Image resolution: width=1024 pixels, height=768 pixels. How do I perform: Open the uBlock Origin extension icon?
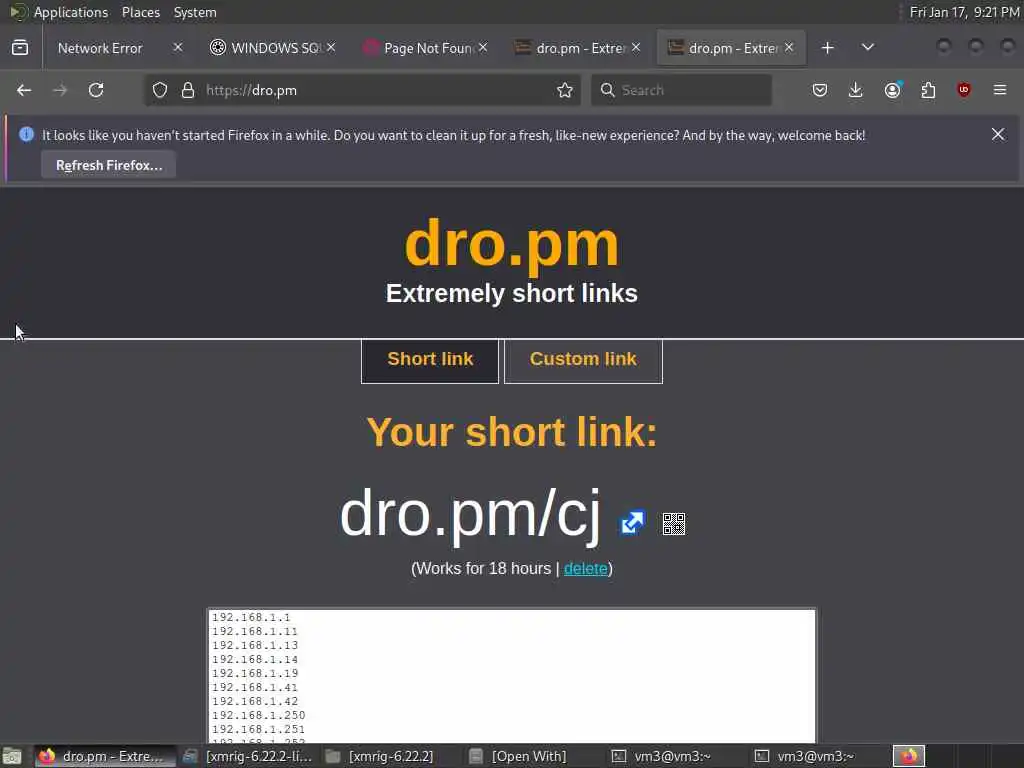pyautogui.click(x=964, y=90)
